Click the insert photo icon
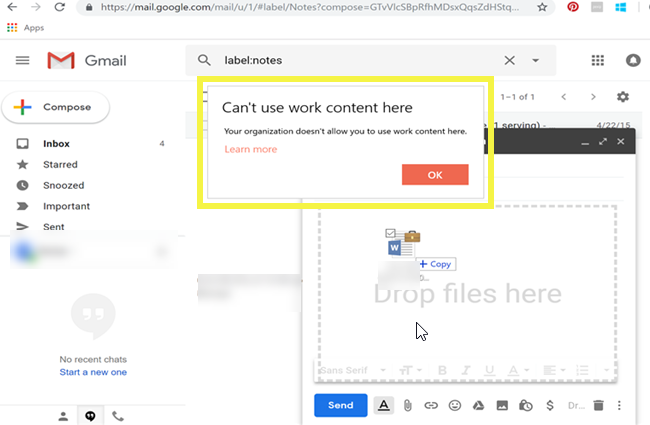650x425 pixels. point(501,405)
